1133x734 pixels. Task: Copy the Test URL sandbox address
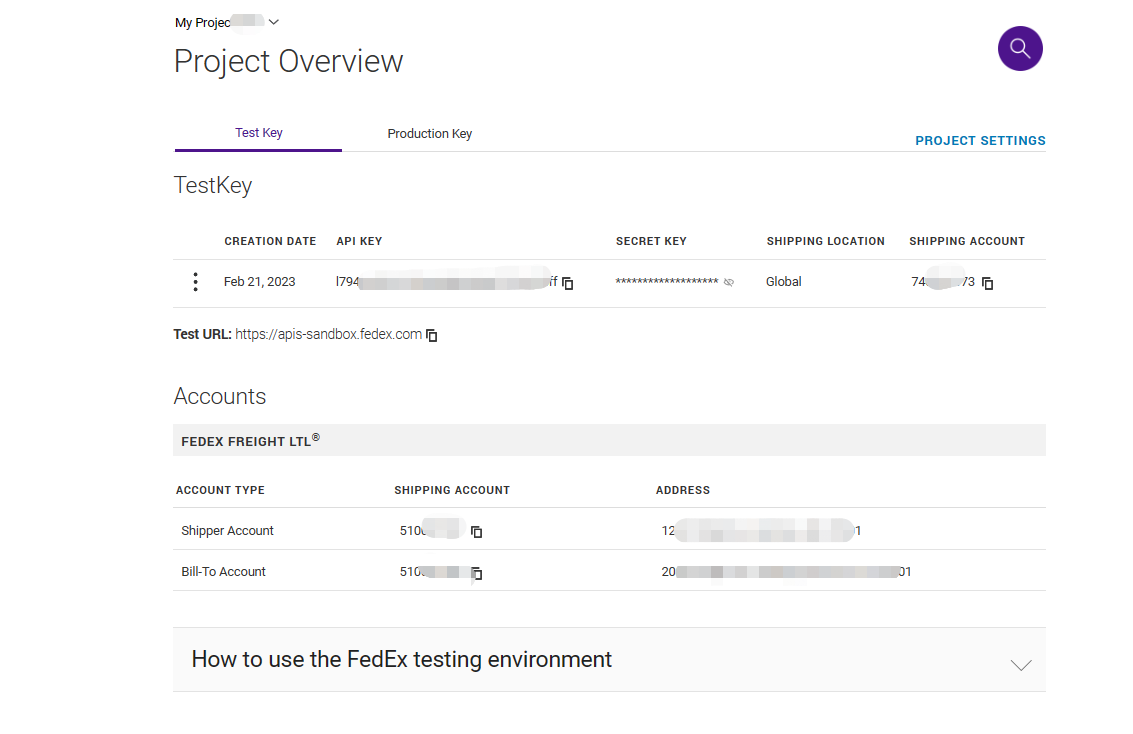432,335
